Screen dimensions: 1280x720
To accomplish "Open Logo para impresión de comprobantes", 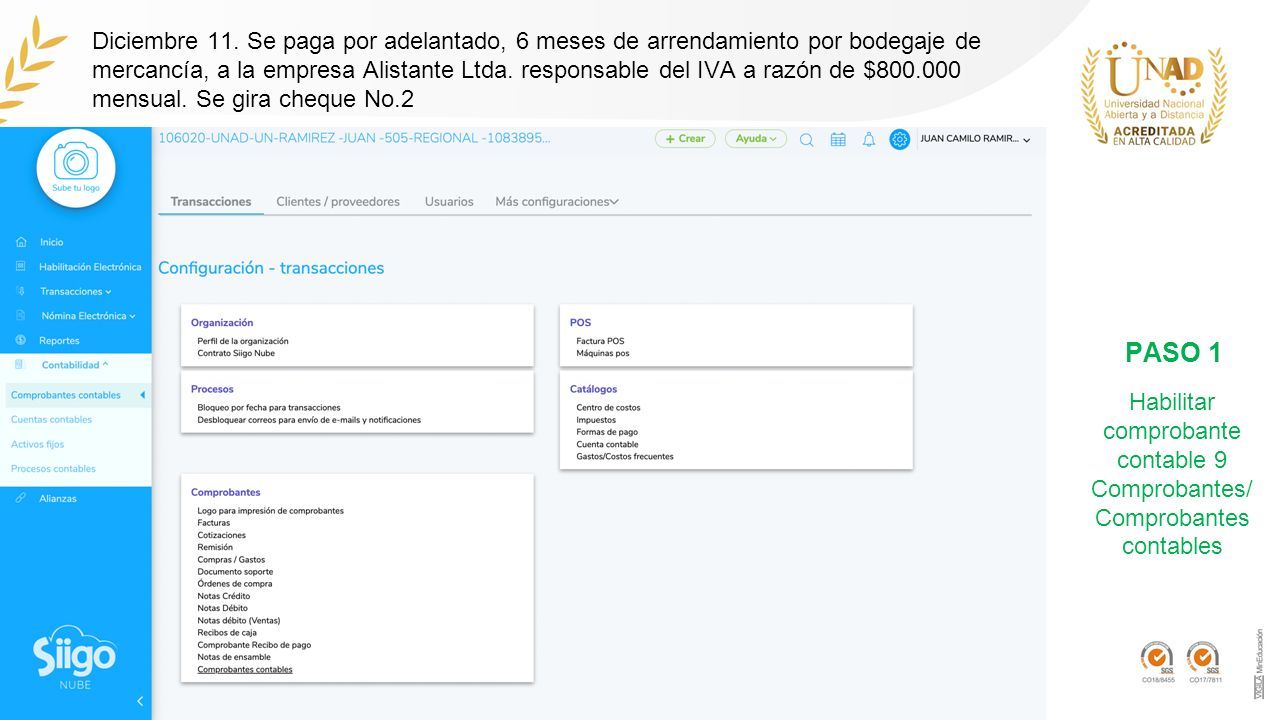I will tap(270, 511).
